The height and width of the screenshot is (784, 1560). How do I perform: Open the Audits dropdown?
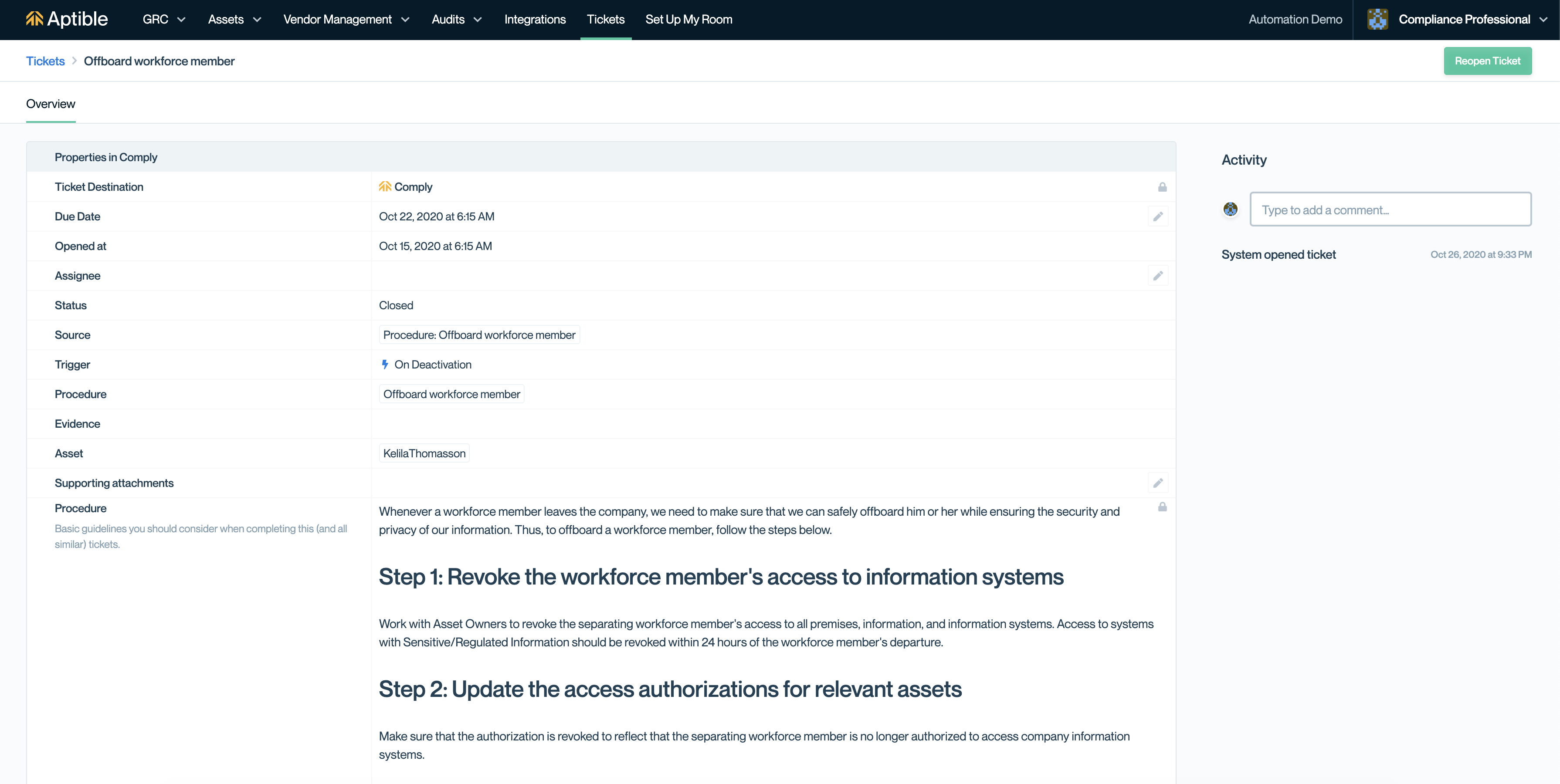457,19
